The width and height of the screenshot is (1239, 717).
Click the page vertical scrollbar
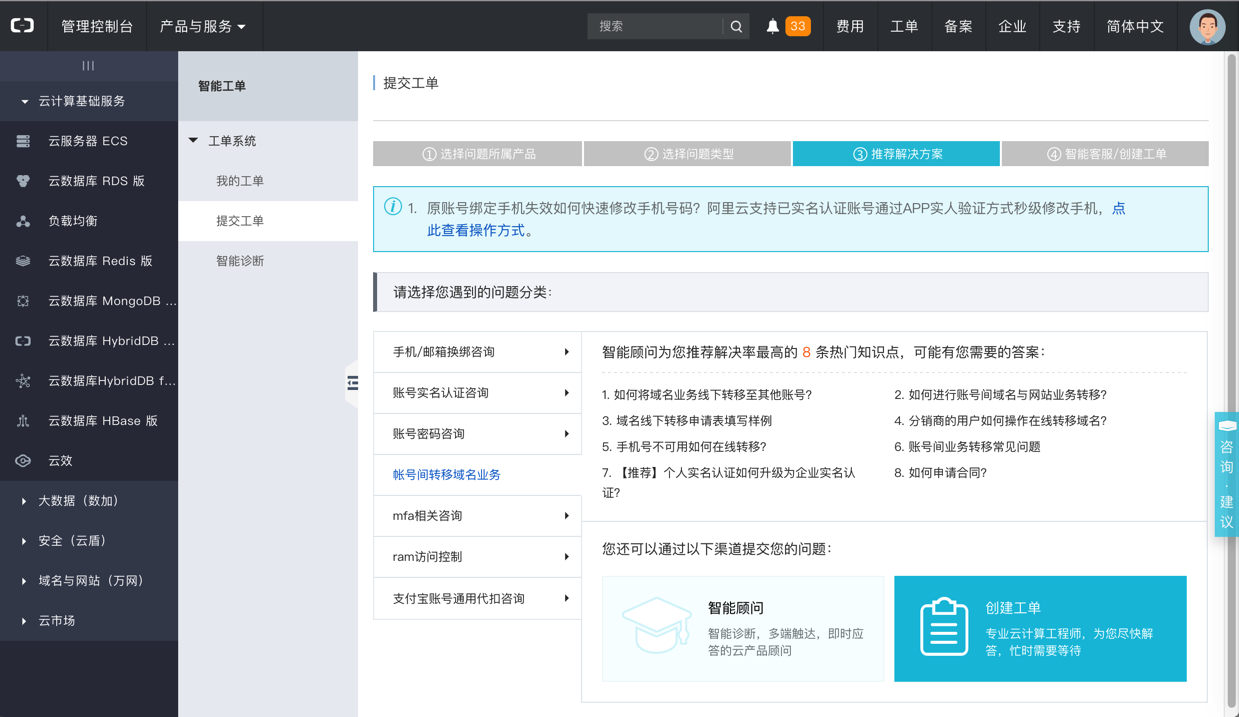[x=1231, y=380]
